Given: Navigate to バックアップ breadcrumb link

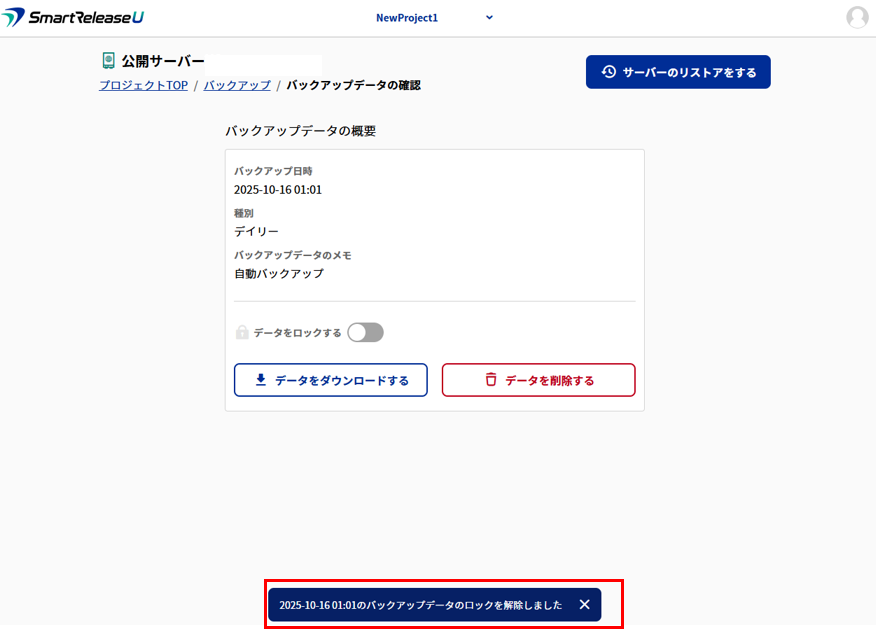Looking at the screenshot, I should (x=237, y=86).
